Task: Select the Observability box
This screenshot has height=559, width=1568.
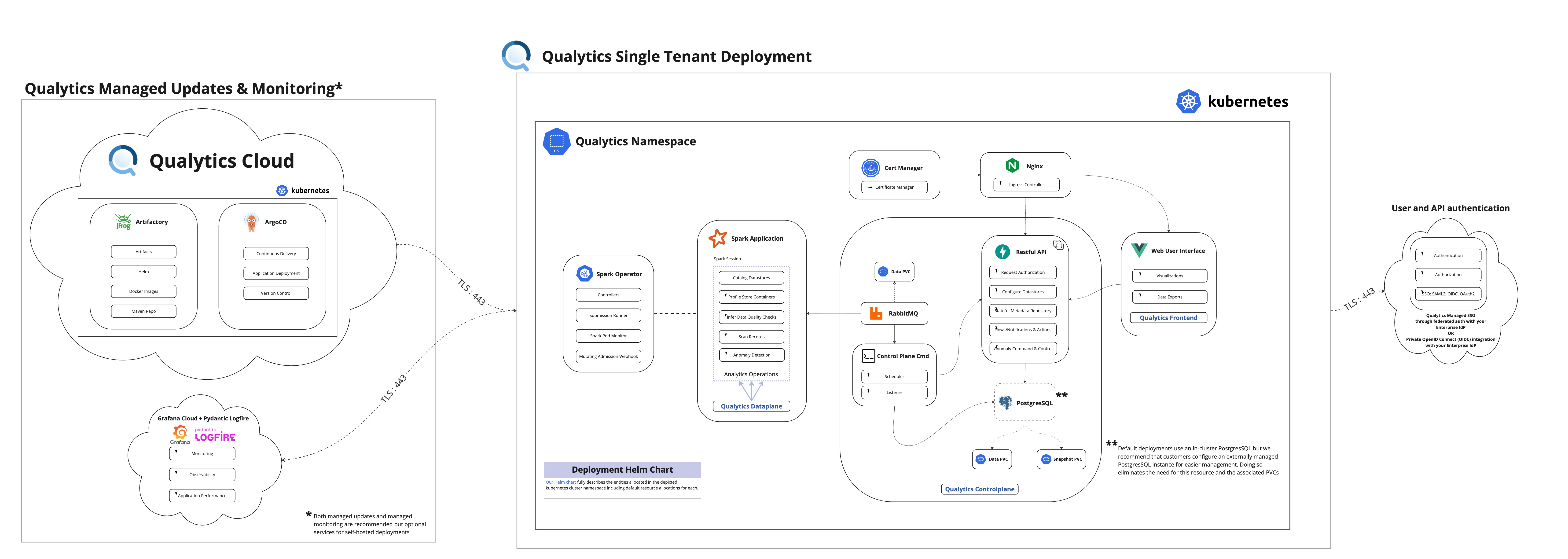Action: 202,474
